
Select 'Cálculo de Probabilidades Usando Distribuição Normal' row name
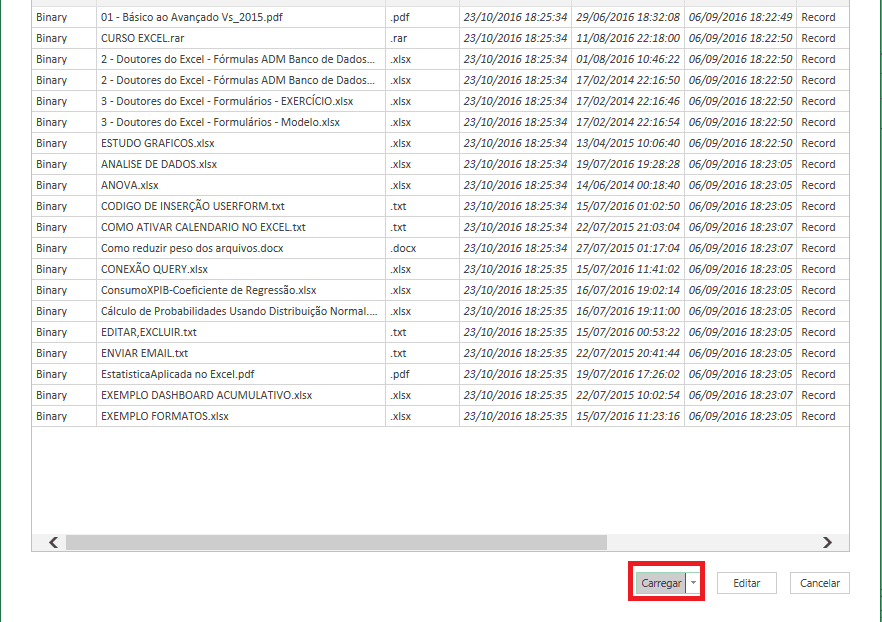[240, 311]
